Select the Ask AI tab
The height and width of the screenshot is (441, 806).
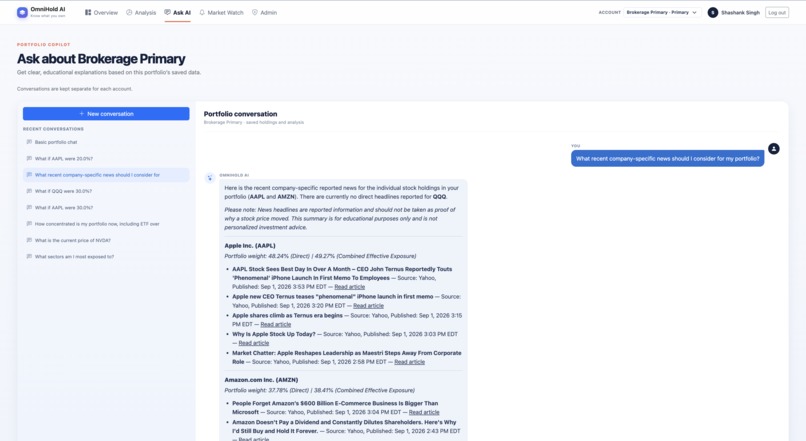point(177,12)
